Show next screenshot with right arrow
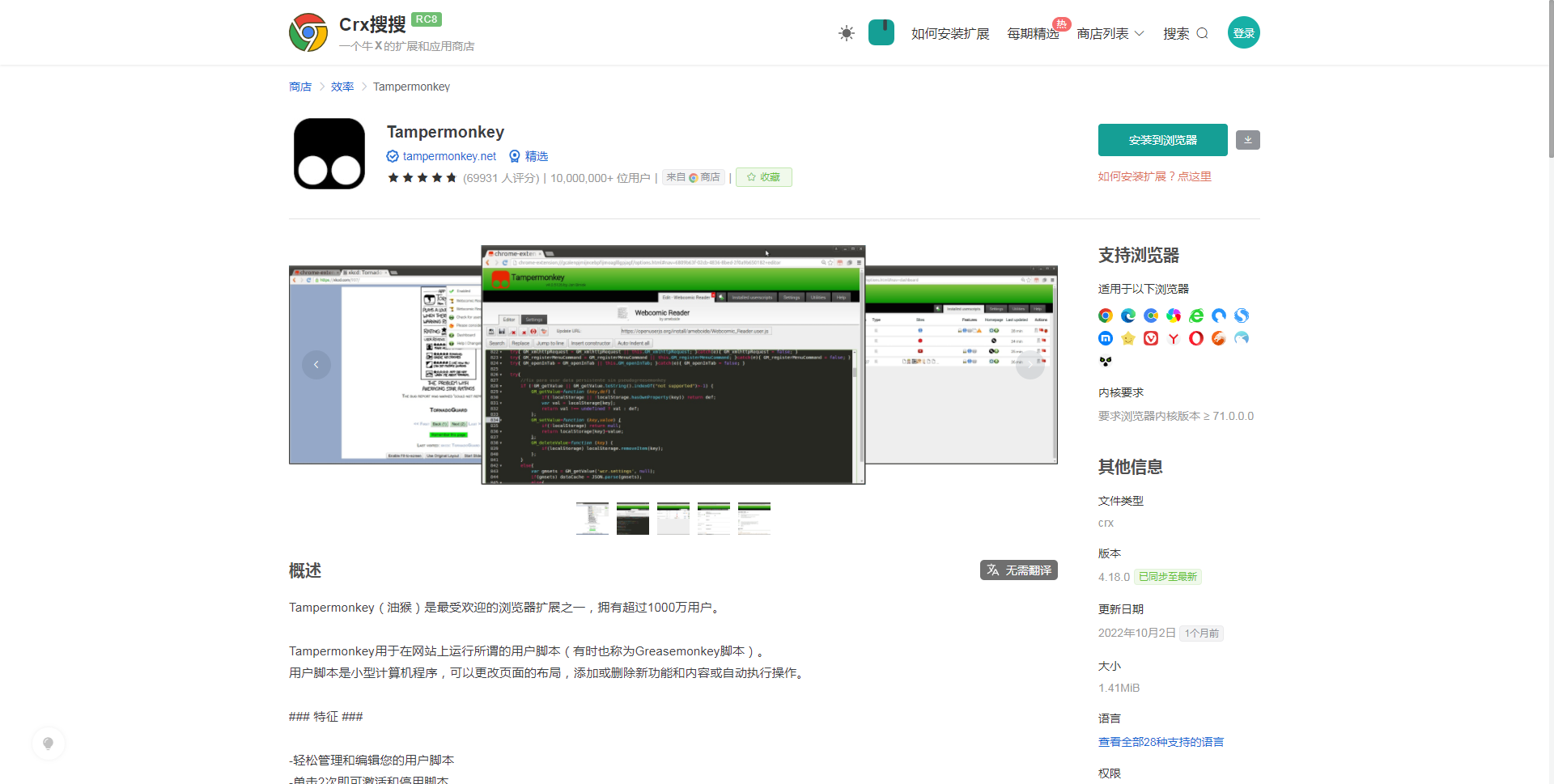Viewport: 1554px width, 784px height. pyautogui.click(x=1030, y=365)
